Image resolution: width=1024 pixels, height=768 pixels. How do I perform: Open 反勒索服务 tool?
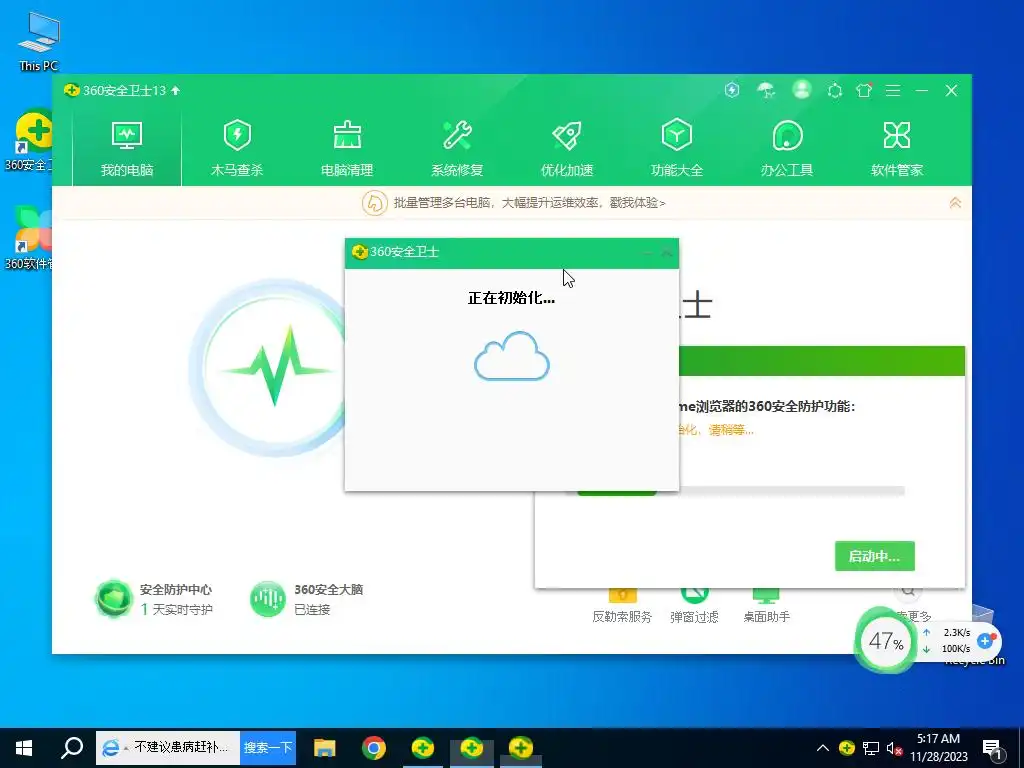click(622, 605)
